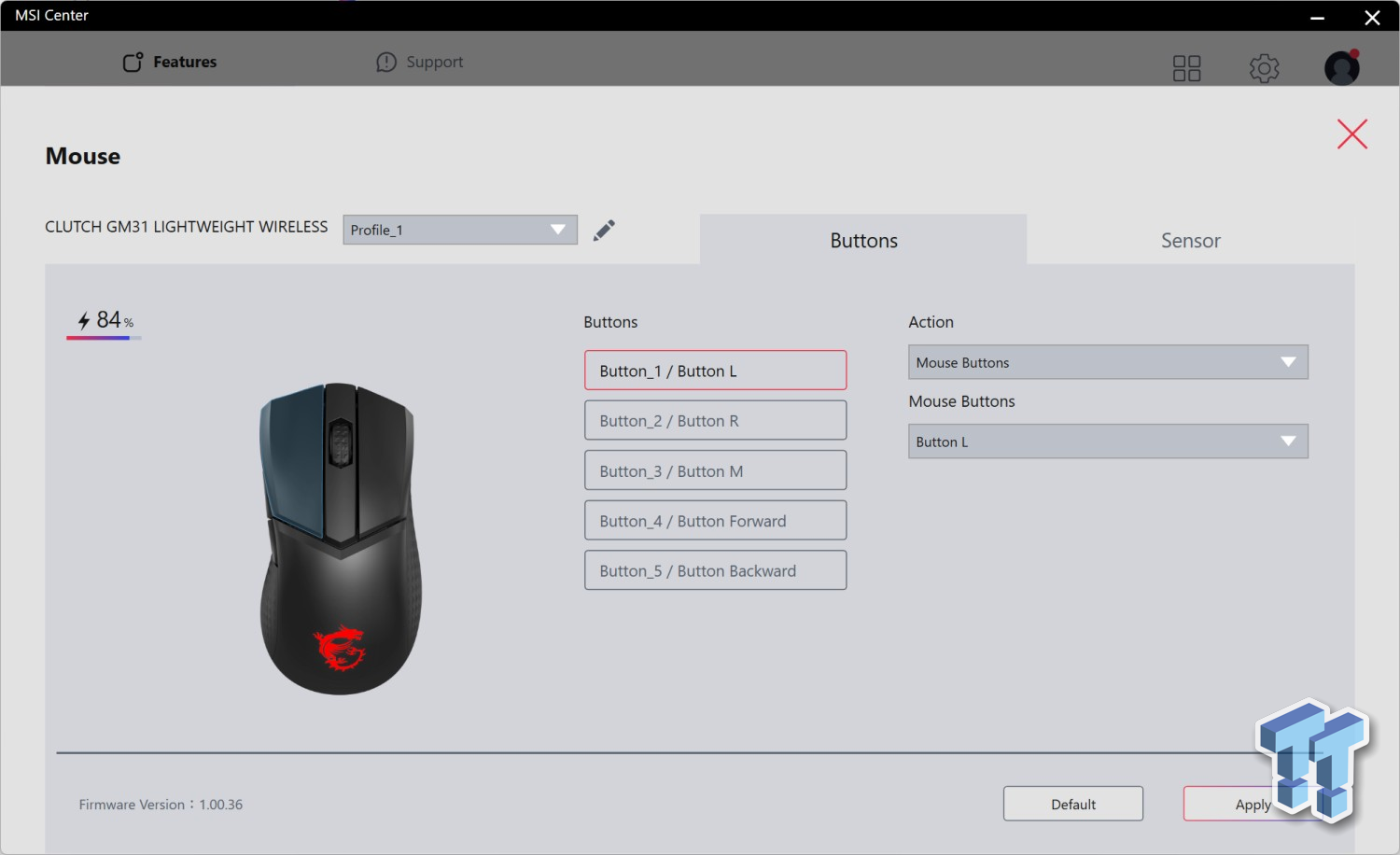This screenshot has height=855, width=1400.
Task: Open the Mouse Buttons dropdown set to Button L
Action: [x=1107, y=441]
